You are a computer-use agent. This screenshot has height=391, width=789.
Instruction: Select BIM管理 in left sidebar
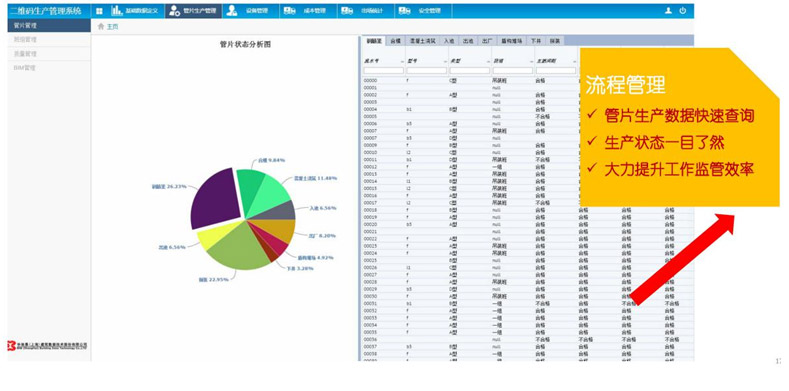(x=49, y=68)
